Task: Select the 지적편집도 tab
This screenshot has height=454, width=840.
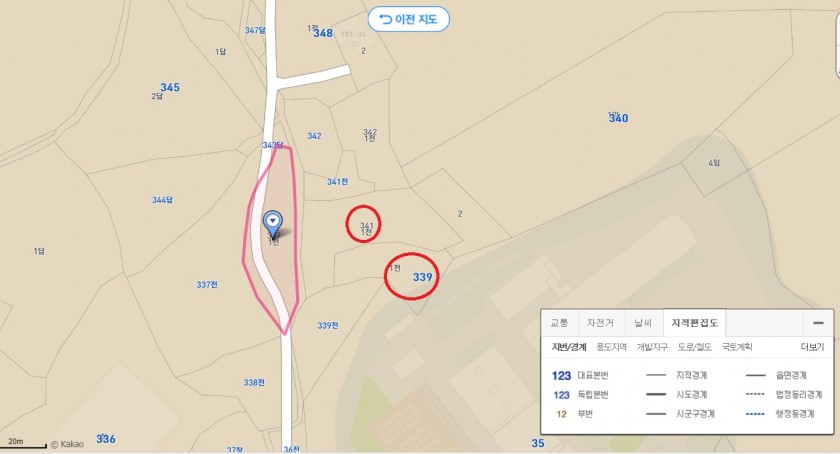Action: coord(694,323)
